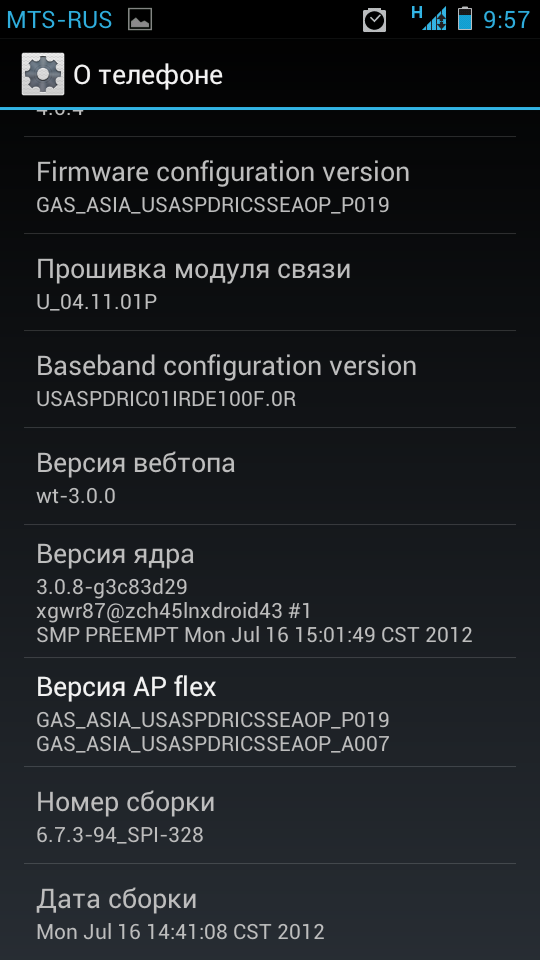Tap the 9:57 clock in status bar
540x960 pixels.
coord(506,20)
